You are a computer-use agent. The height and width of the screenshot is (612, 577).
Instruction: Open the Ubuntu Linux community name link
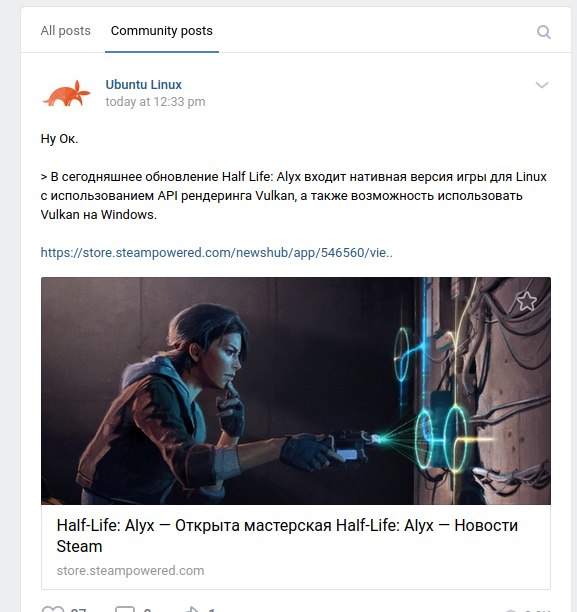click(143, 84)
